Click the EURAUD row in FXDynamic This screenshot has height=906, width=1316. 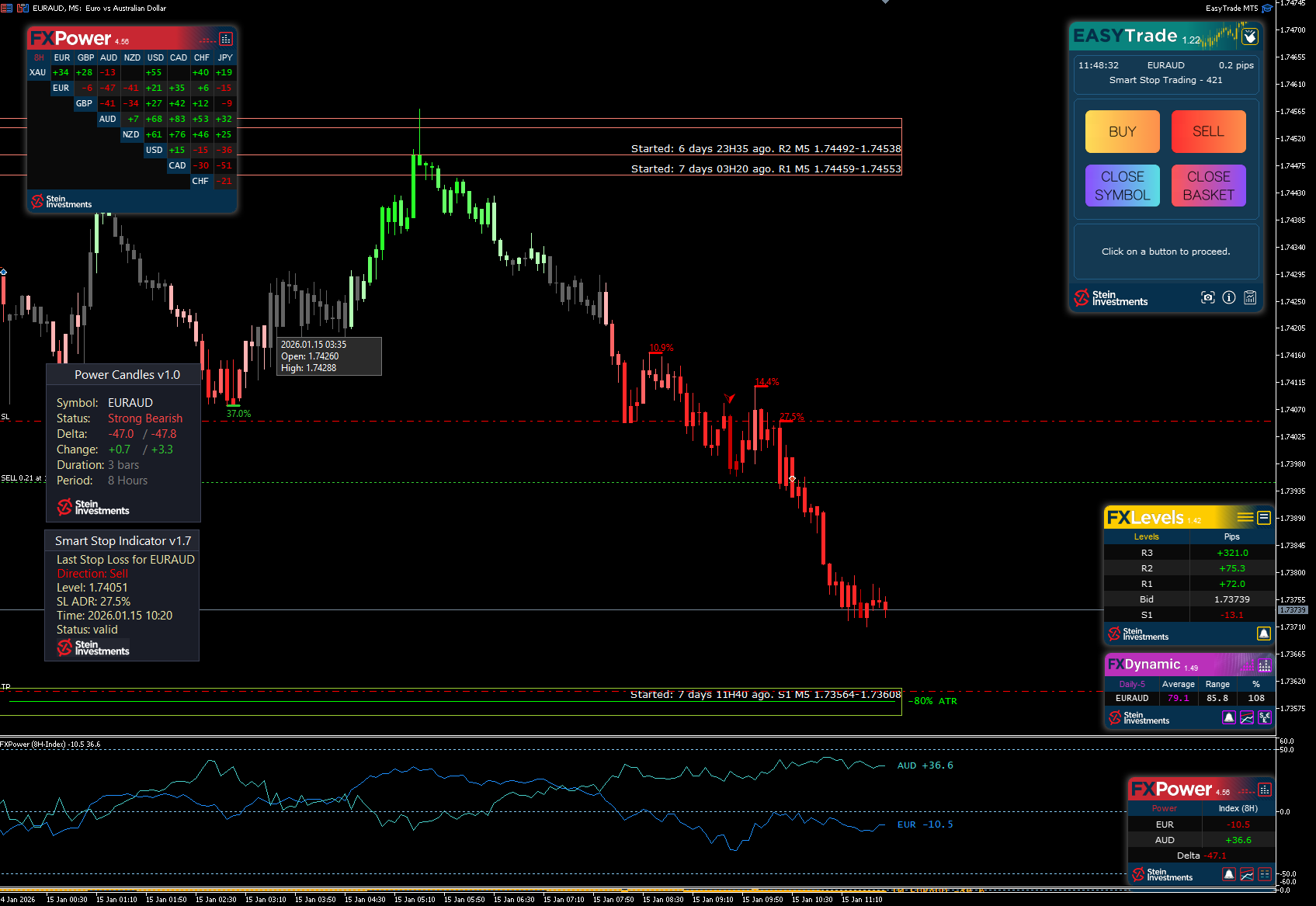1189,698
